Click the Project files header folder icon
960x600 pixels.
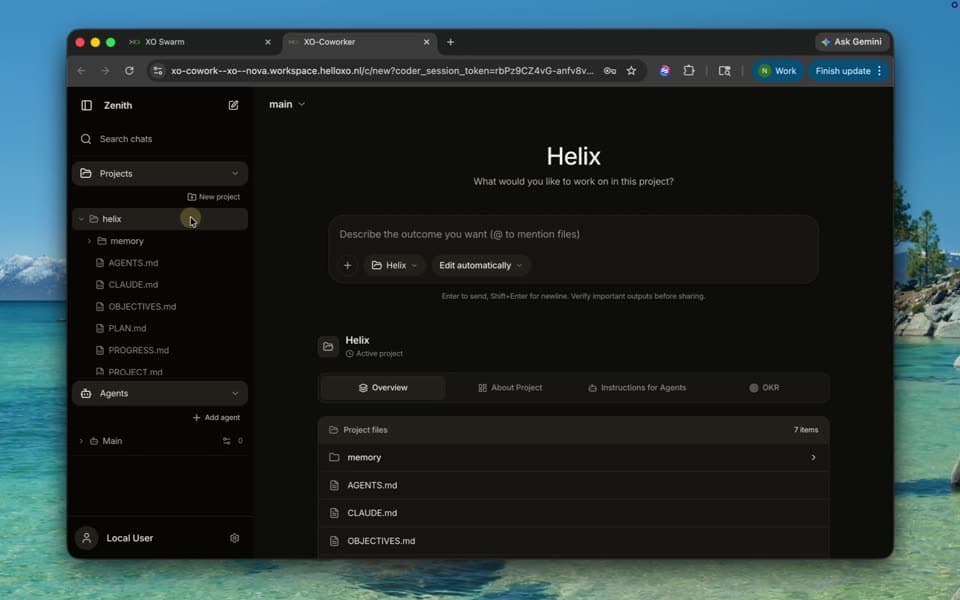coord(333,430)
